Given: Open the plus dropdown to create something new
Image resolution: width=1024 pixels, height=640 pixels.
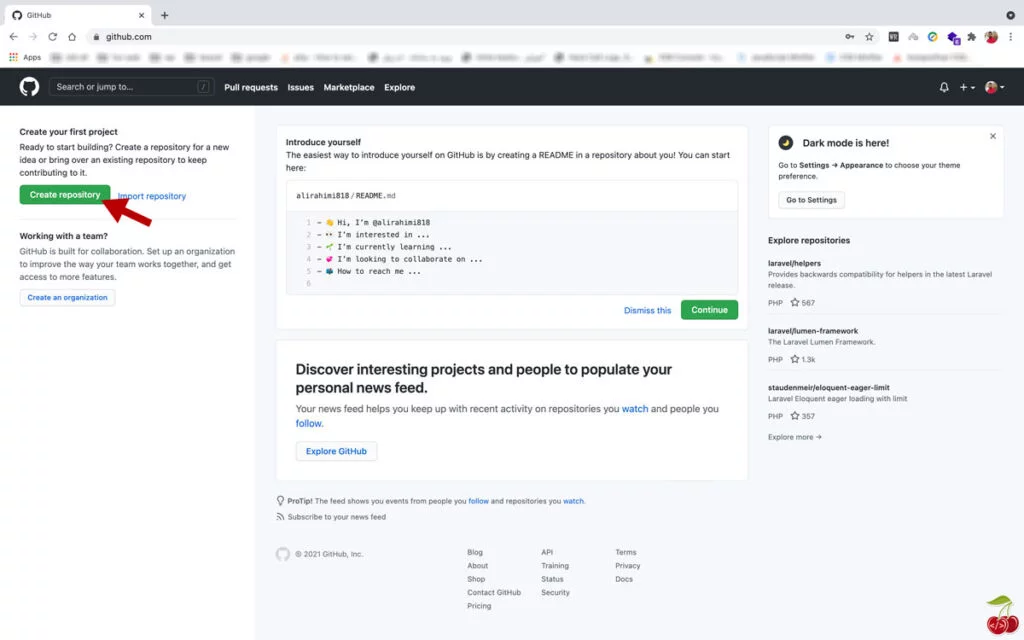Looking at the screenshot, I should 966,87.
